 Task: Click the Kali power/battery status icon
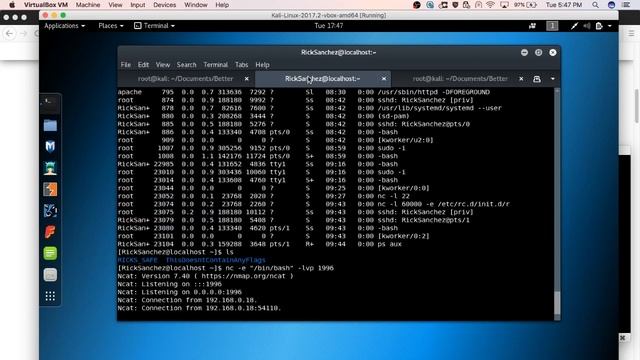tap(599, 26)
